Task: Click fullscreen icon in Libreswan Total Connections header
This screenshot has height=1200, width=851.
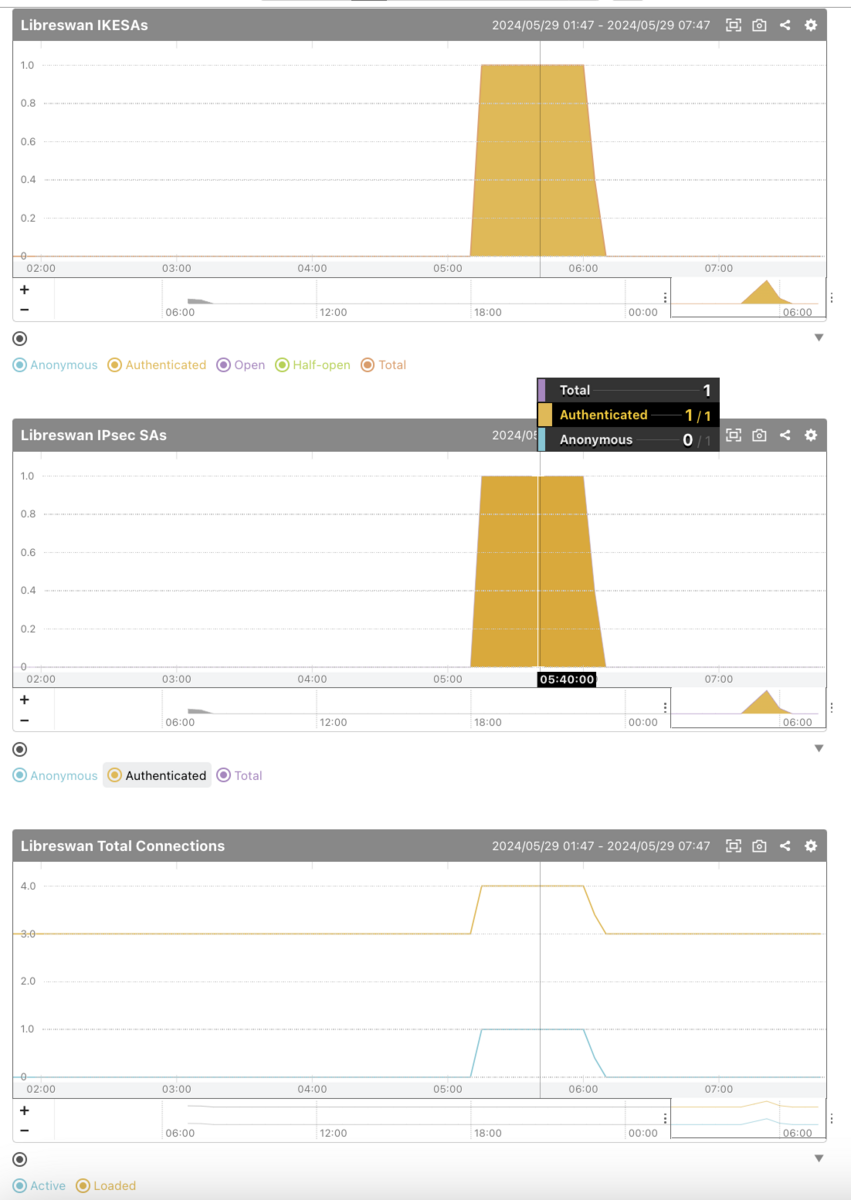Action: [734, 846]
